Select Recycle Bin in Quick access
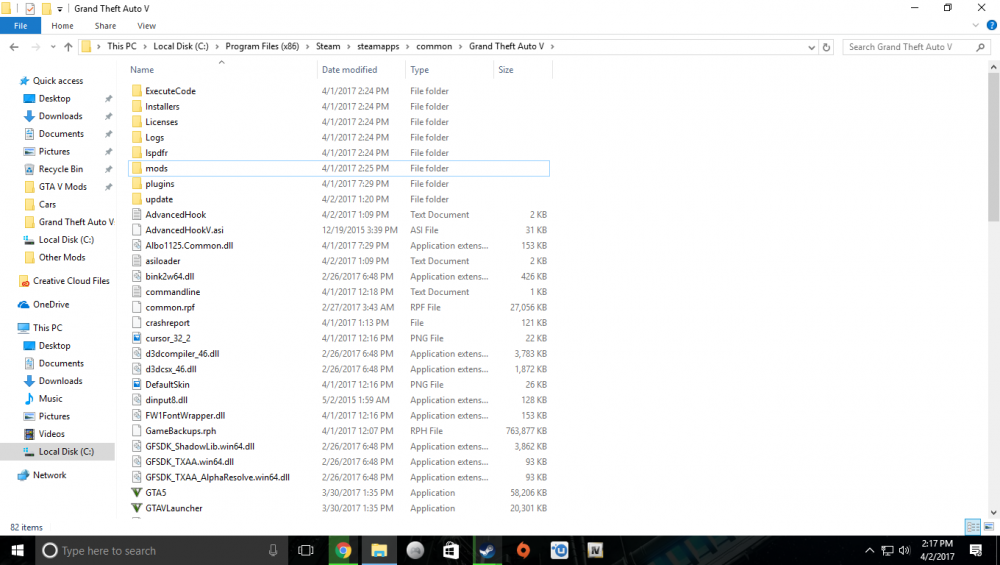The width and height of the screenshot is (1000, 565). [x=61, y=169]
